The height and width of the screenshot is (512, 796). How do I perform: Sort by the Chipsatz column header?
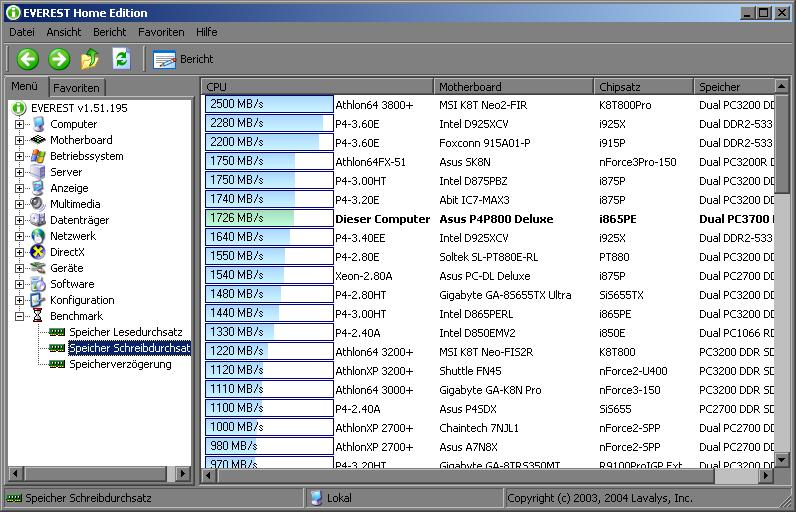pos(643,87)
